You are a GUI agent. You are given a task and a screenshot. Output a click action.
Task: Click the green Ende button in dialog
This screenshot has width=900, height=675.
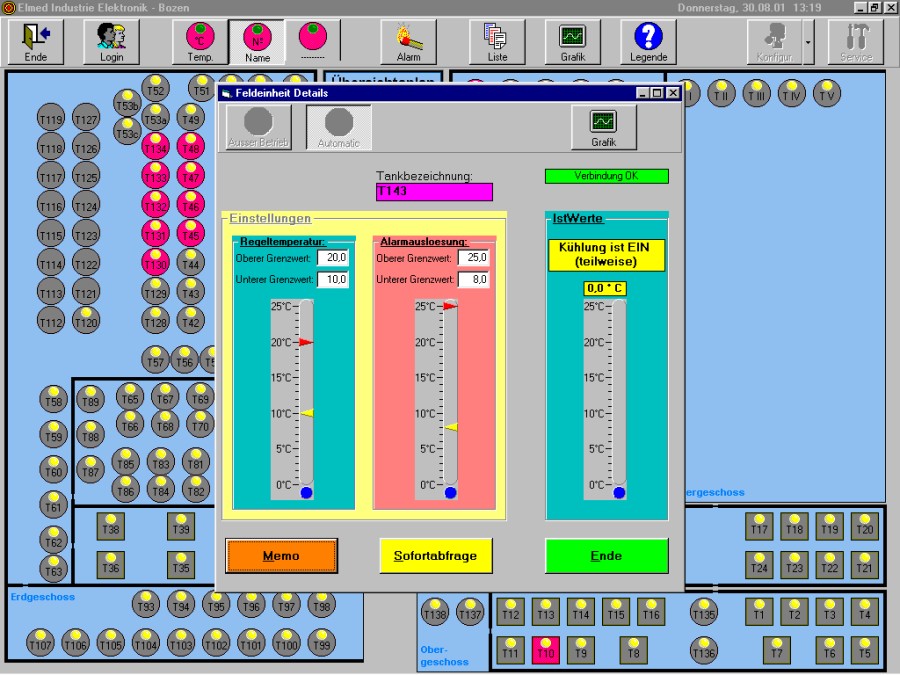(x=606, y=556)
